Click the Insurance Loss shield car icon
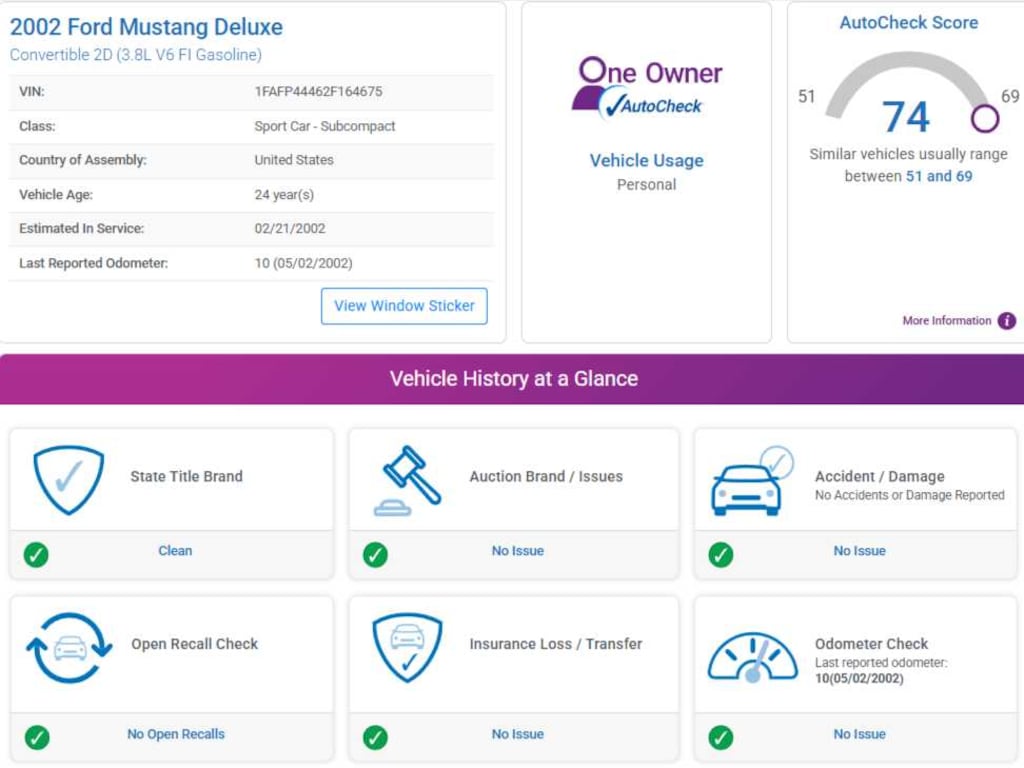Image resolution: width=1024 pixels, height=768 pixels. tap(407, 647)
